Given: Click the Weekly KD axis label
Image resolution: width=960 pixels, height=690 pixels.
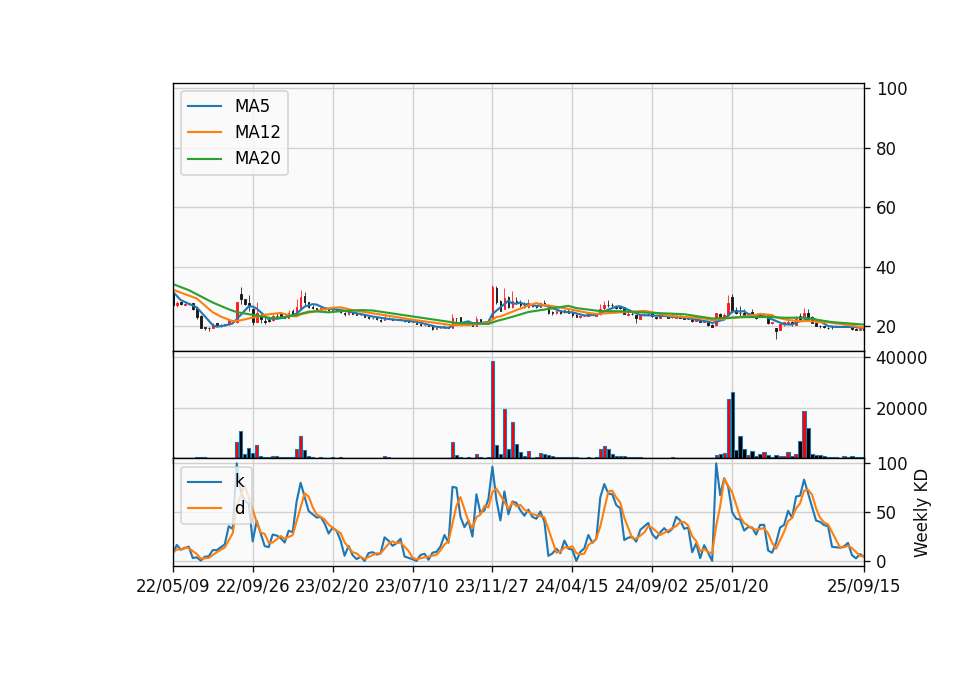Looking at the screenshot, I should click(x=921, y=513).
